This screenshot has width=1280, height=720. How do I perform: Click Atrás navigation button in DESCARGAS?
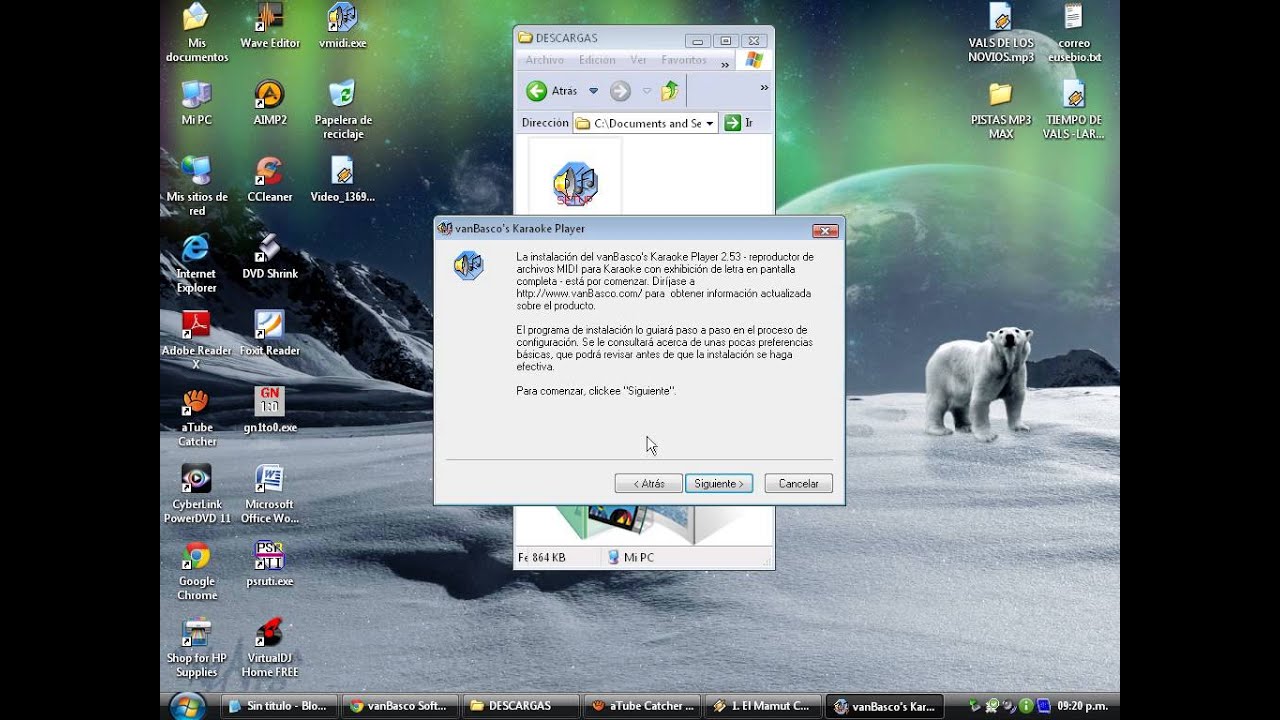[552, 91]
